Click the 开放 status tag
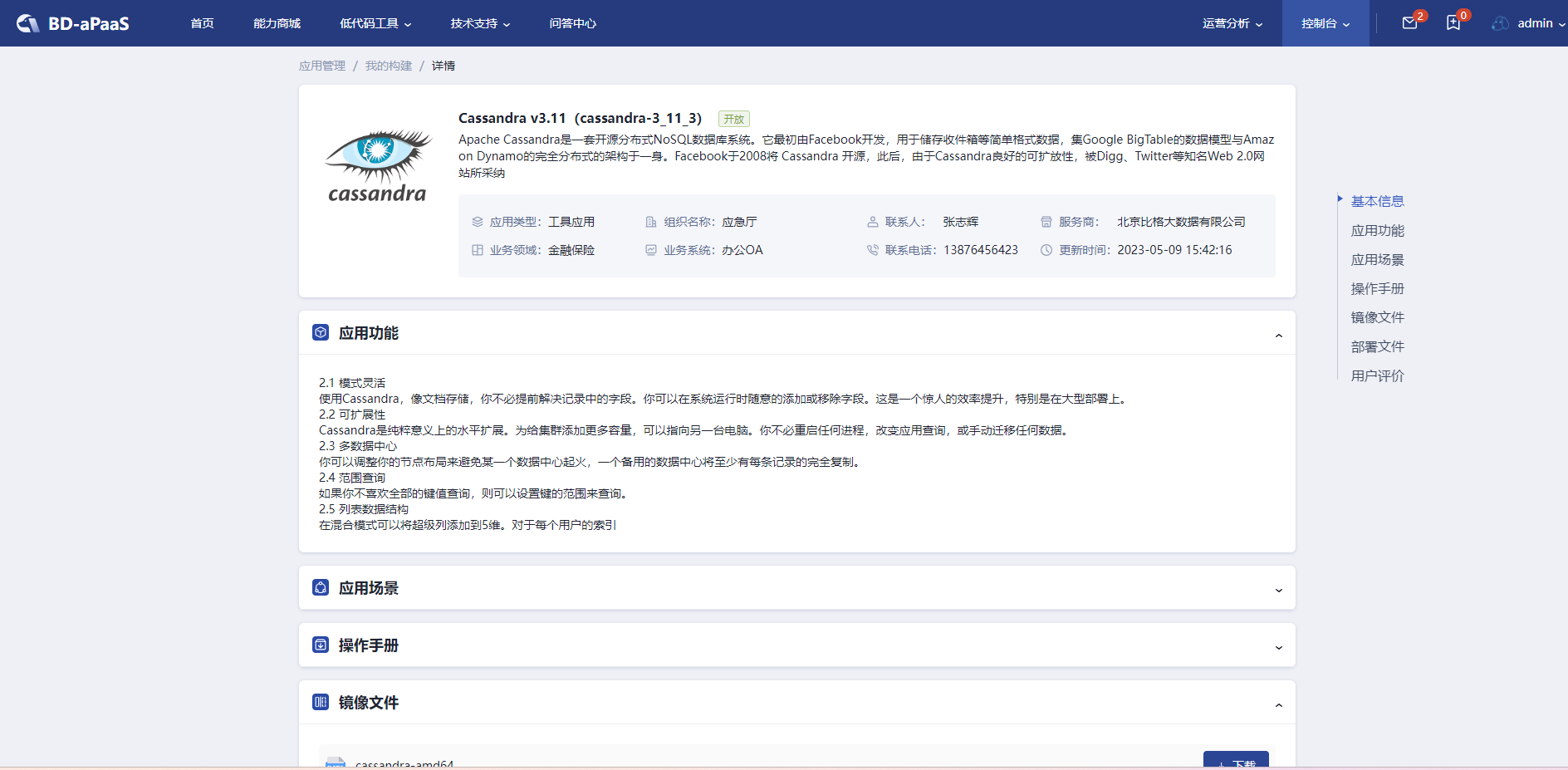Viewport: 1568px width, 770px height. point(734,119)
